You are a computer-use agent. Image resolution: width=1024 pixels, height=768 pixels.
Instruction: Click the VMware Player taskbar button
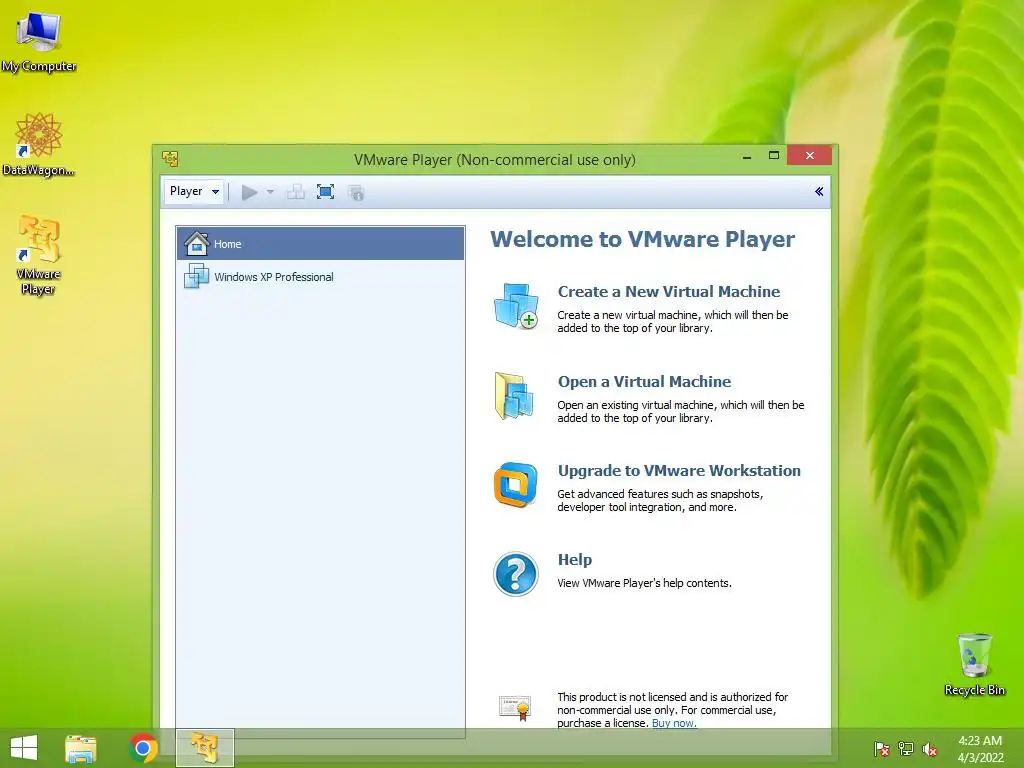click(x=204, y=748)
